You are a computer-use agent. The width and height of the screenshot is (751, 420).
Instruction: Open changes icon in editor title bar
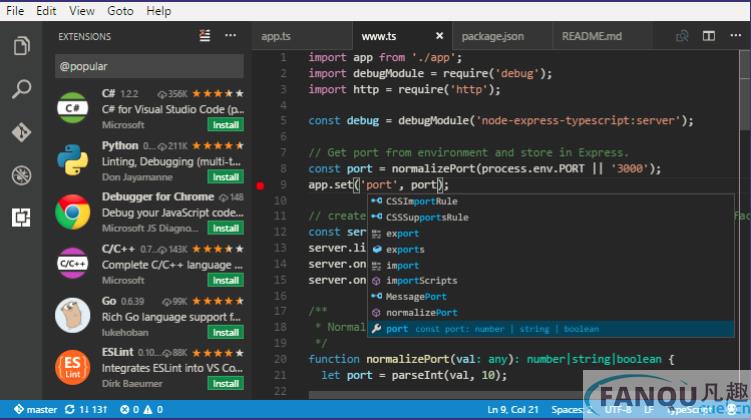[x=682, y=36]
